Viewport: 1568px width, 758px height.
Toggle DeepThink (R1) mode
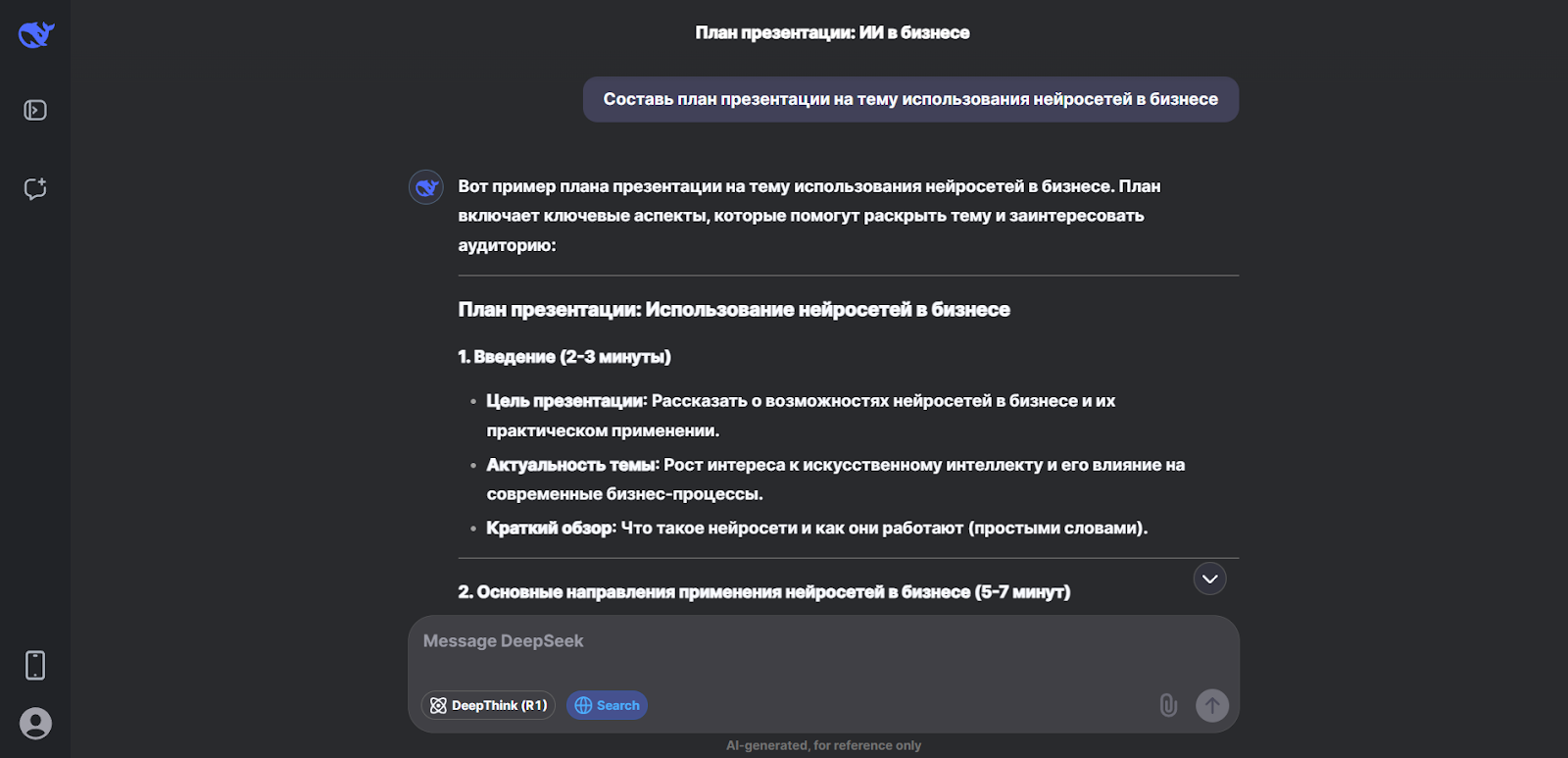pyautogui.click(x=488, y=705)
